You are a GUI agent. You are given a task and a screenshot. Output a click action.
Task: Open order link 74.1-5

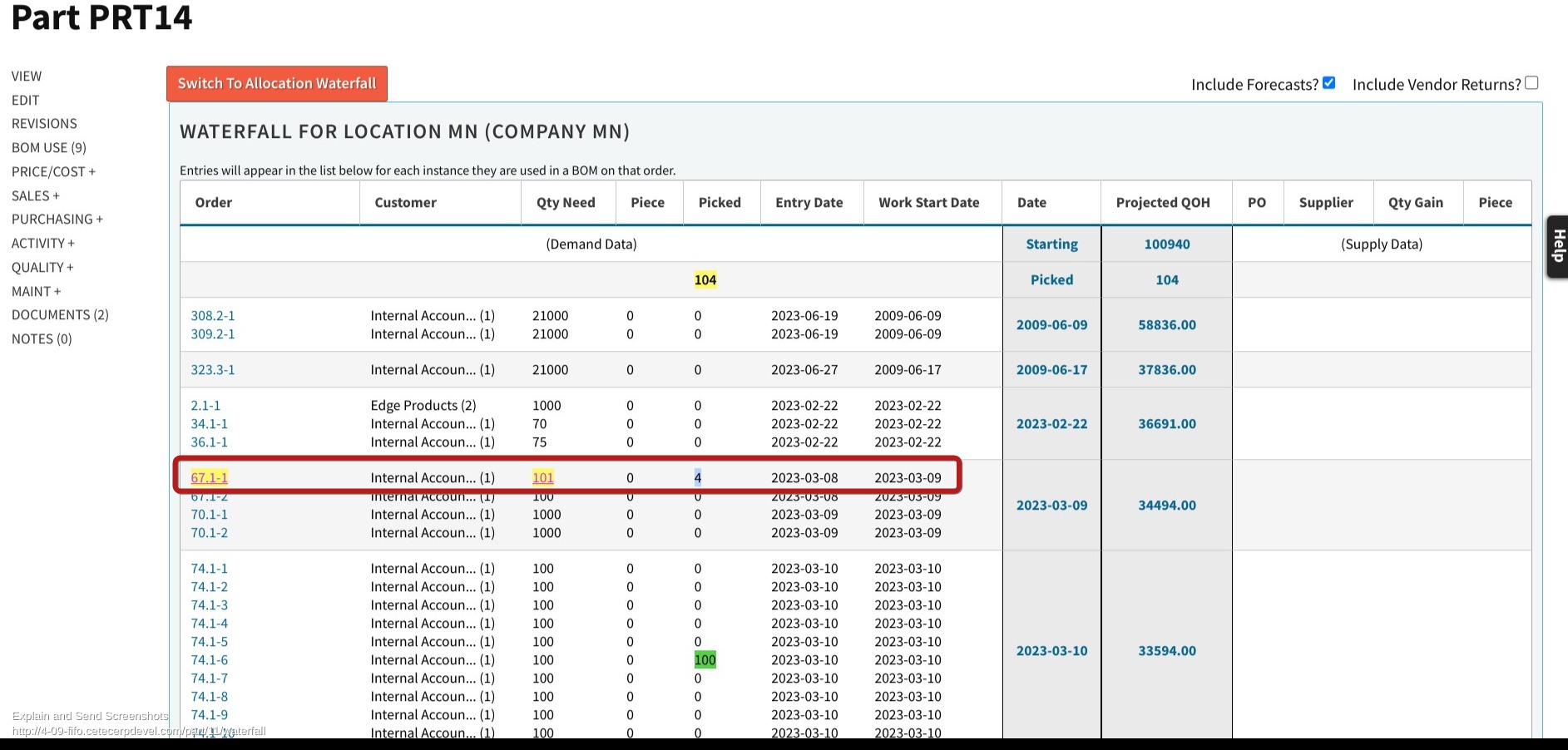(x=209, y=642)
